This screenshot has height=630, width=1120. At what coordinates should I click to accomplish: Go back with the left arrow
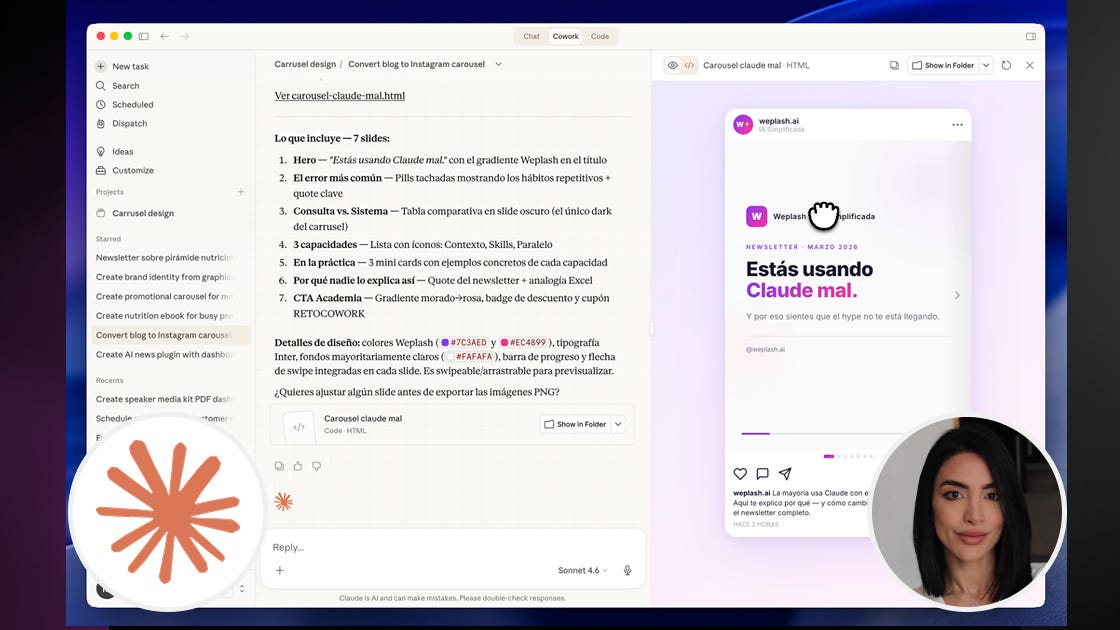pyautogui.click(x=165, y=36)
